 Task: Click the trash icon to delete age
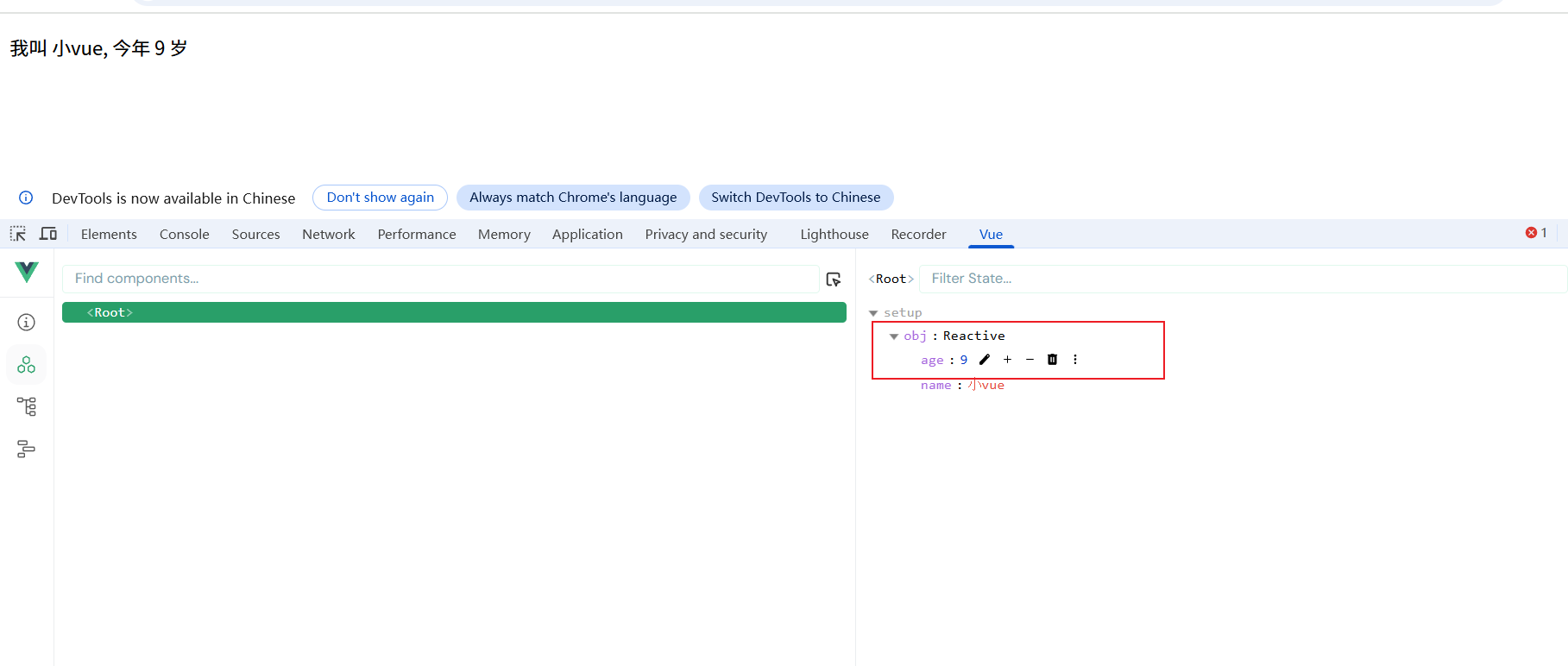point(1052,360)
